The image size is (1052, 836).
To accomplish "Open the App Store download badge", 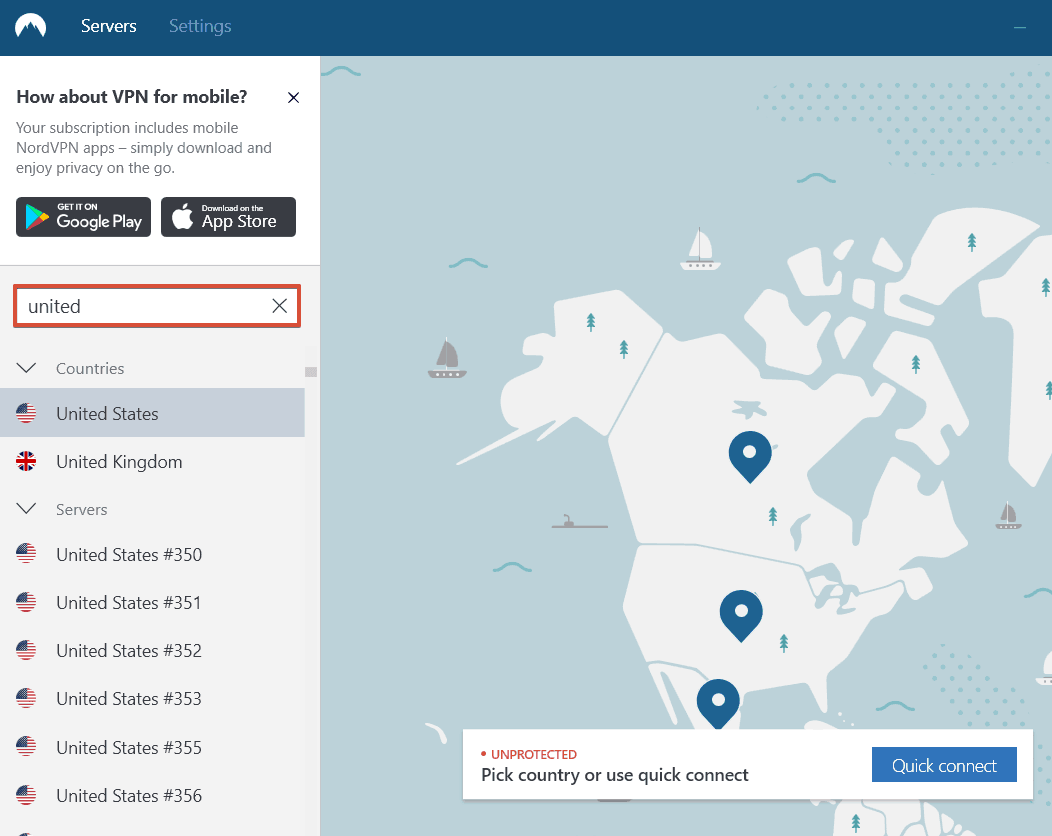I will click(228, 217).
